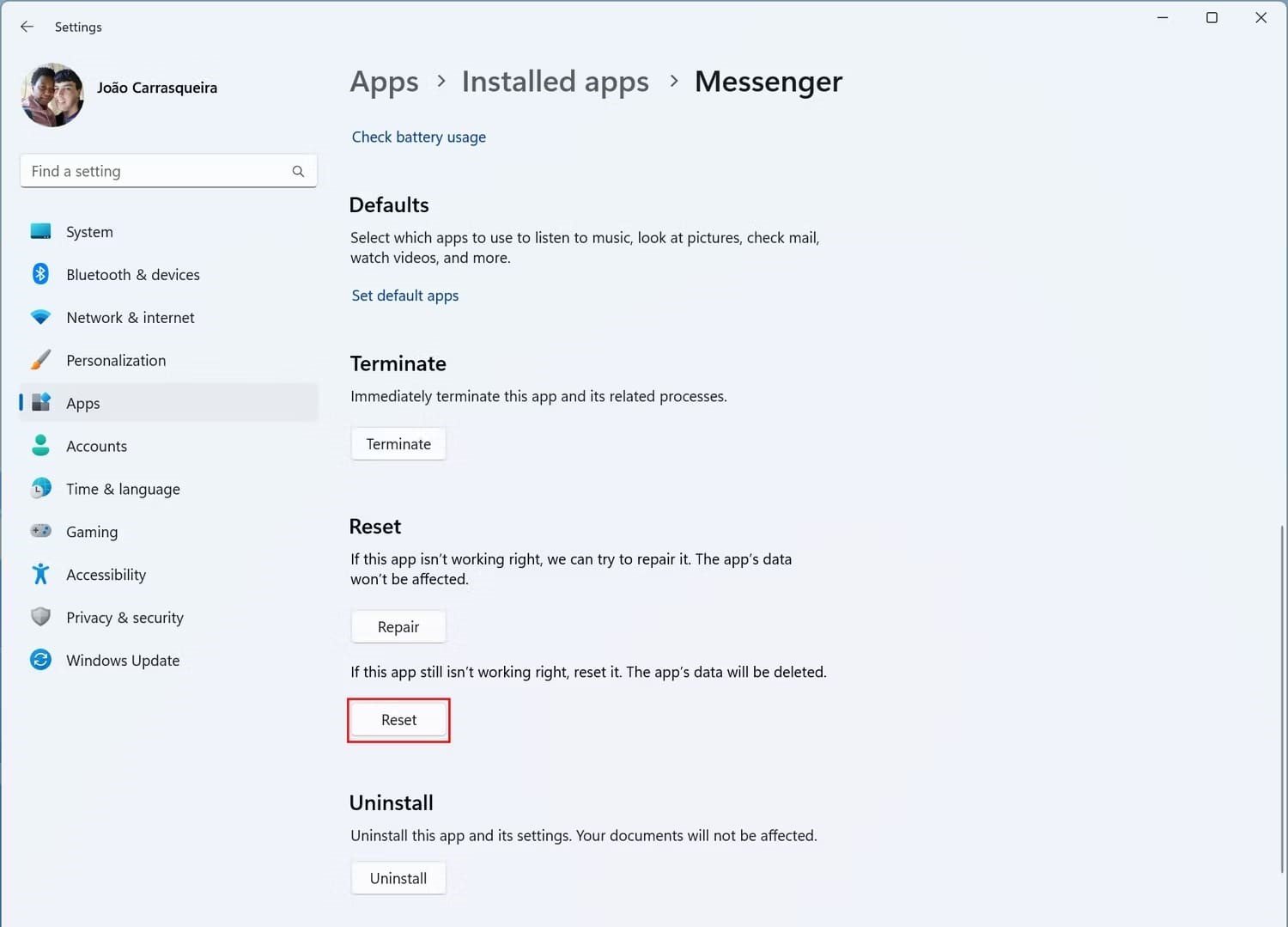Click the João Carrasqueira account name
The width and height of the screenshot is (1288, 927).
coord(157,88)
